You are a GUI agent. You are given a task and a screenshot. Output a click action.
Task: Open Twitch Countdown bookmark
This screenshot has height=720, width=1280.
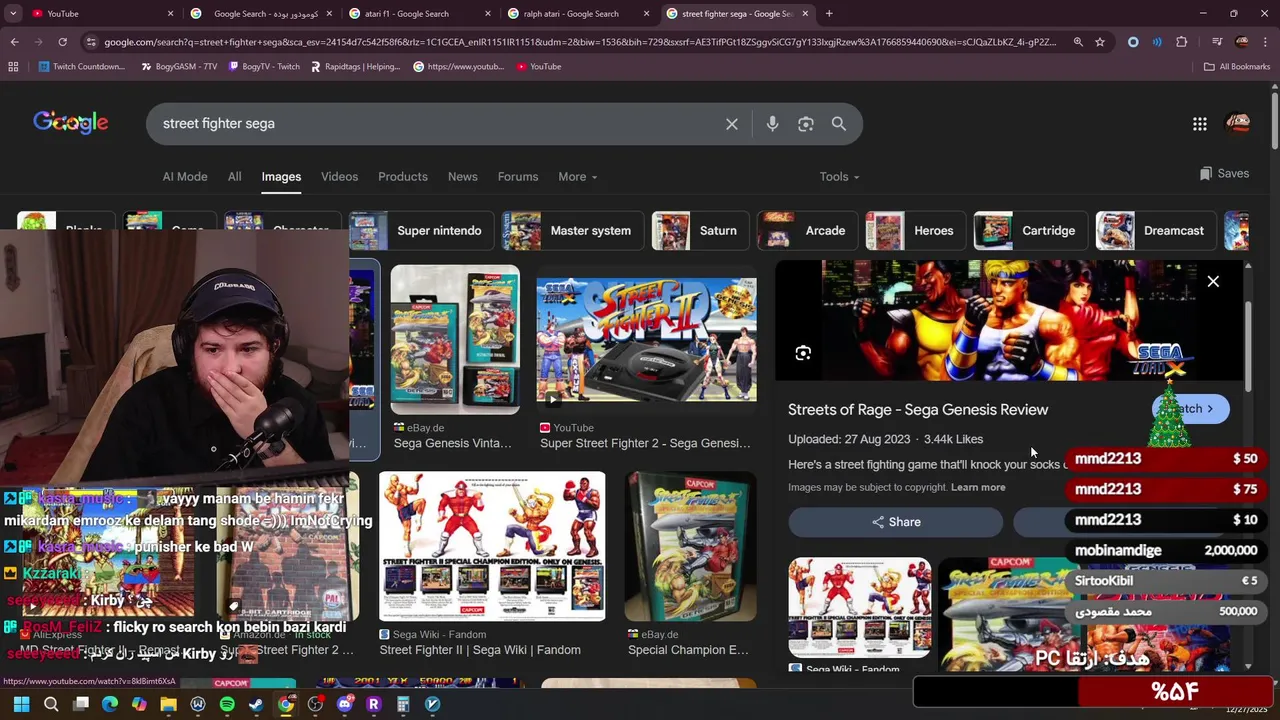(82, 67)
